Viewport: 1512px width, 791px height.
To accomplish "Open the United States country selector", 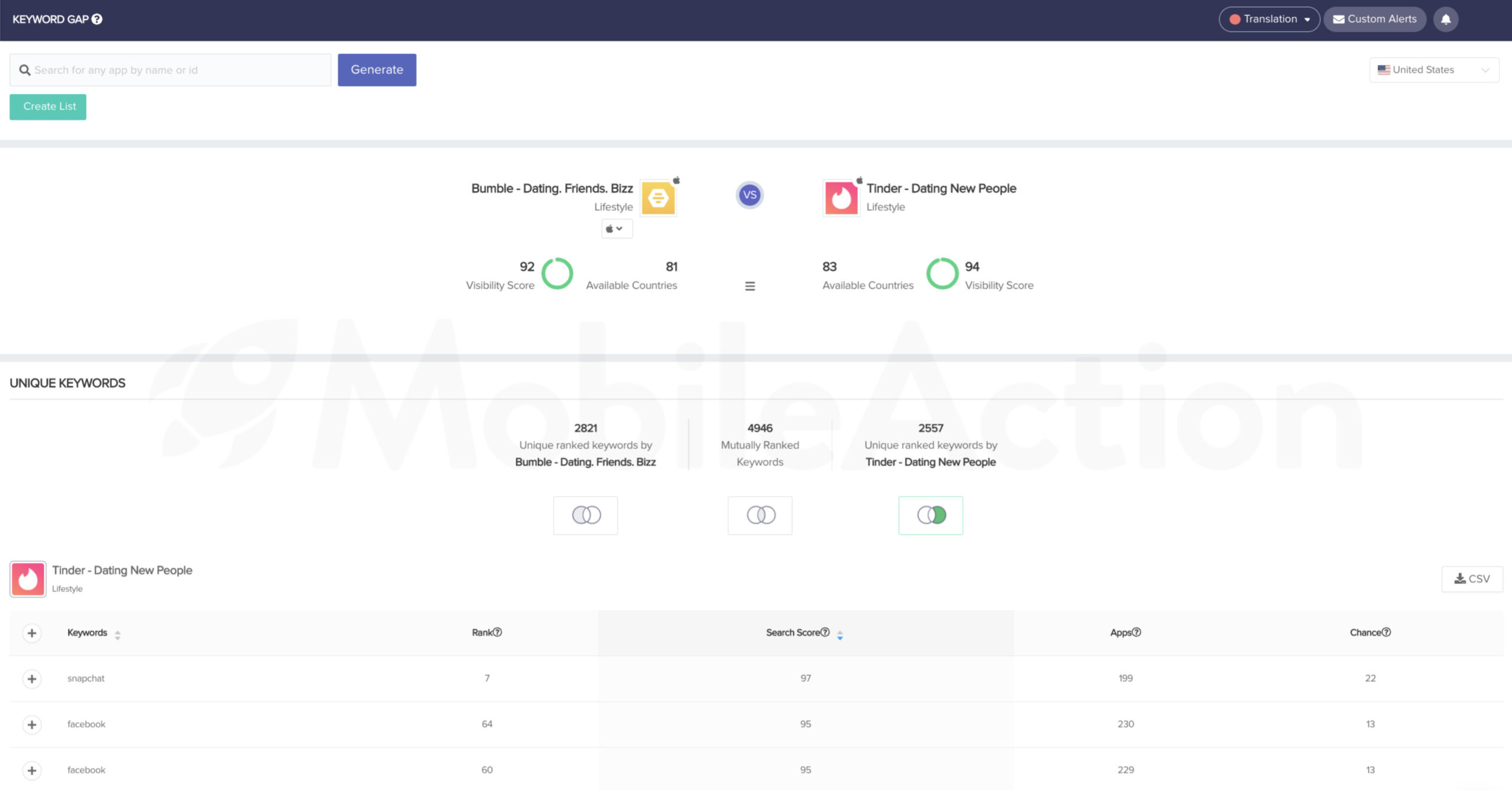I will click(1434, 70).
